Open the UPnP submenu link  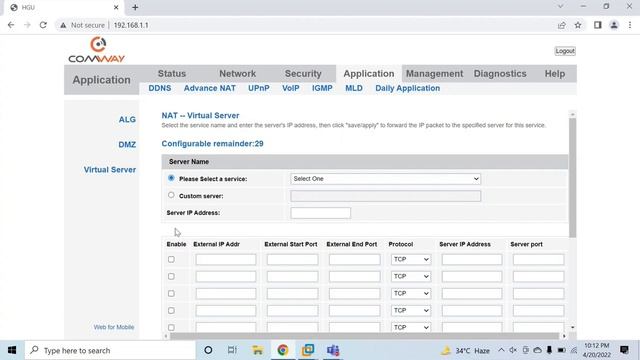click(259, 88)
